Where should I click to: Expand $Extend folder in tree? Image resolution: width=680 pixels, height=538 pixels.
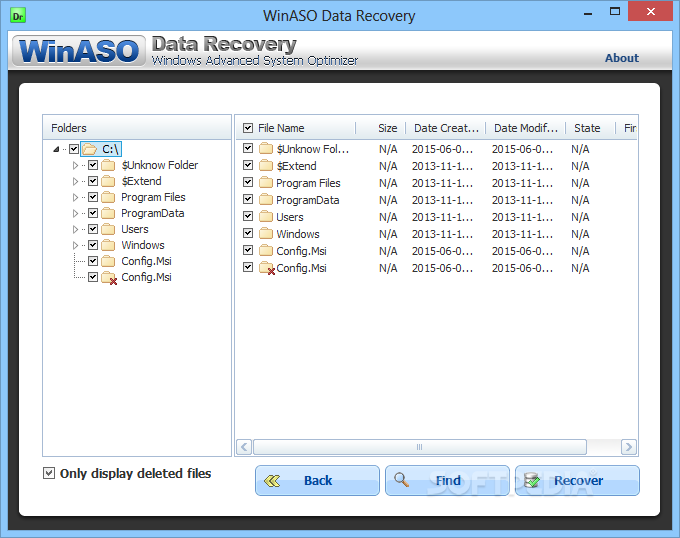coord(75,181)
